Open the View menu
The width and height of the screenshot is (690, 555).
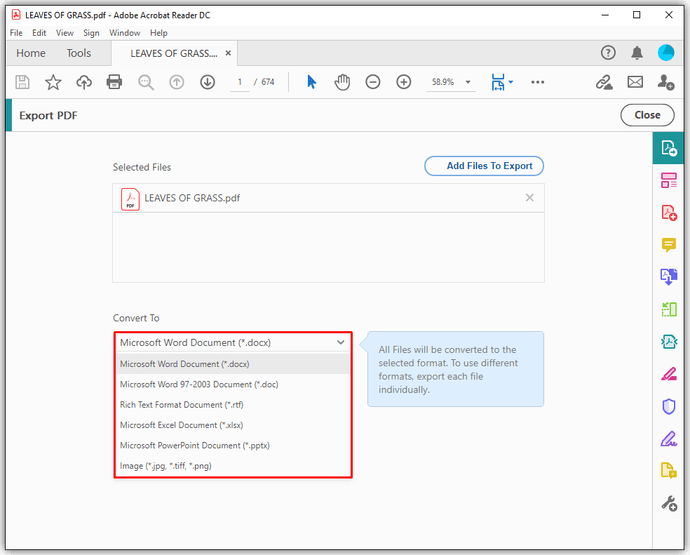pos(65,33)
